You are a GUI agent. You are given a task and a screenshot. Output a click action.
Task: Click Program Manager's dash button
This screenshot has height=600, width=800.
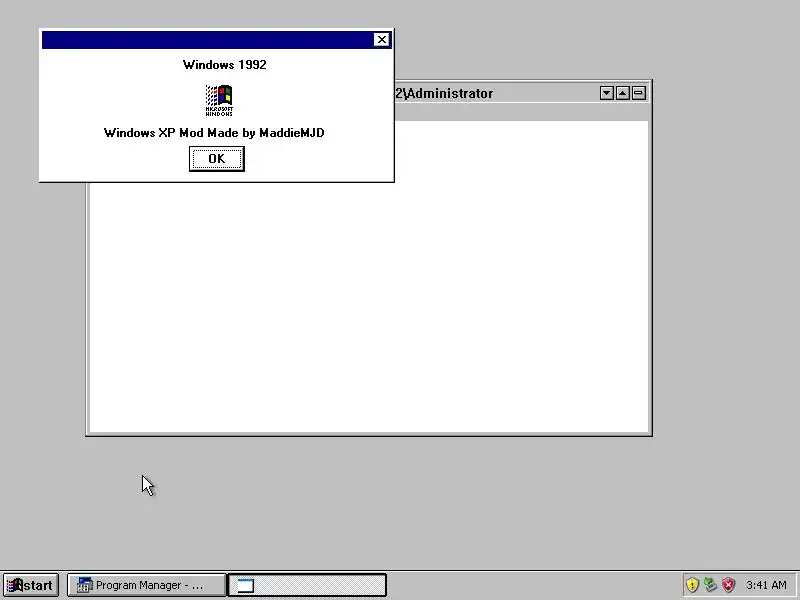[639, 93]
